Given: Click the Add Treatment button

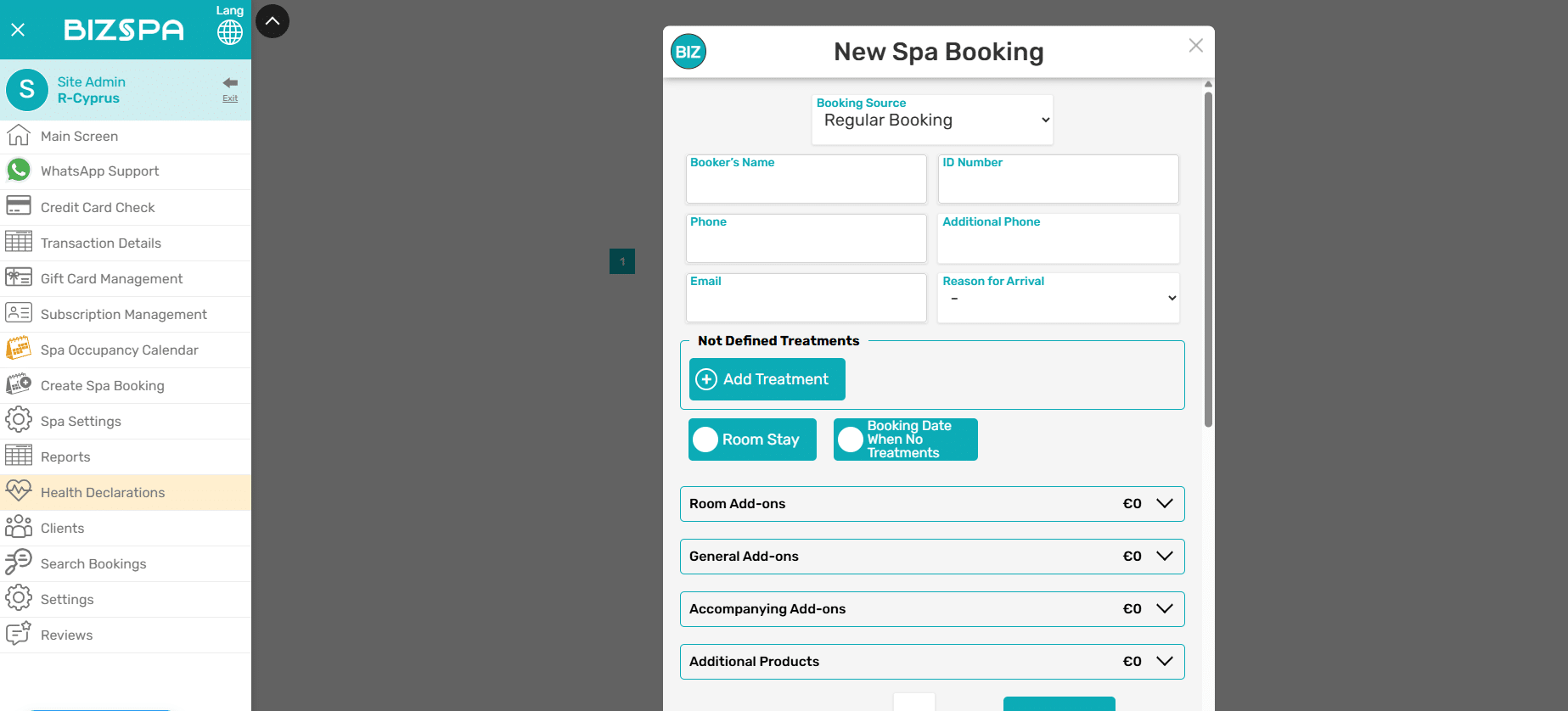Looking at the screenshot, I should pyautogui.click(x=767, y=379).
